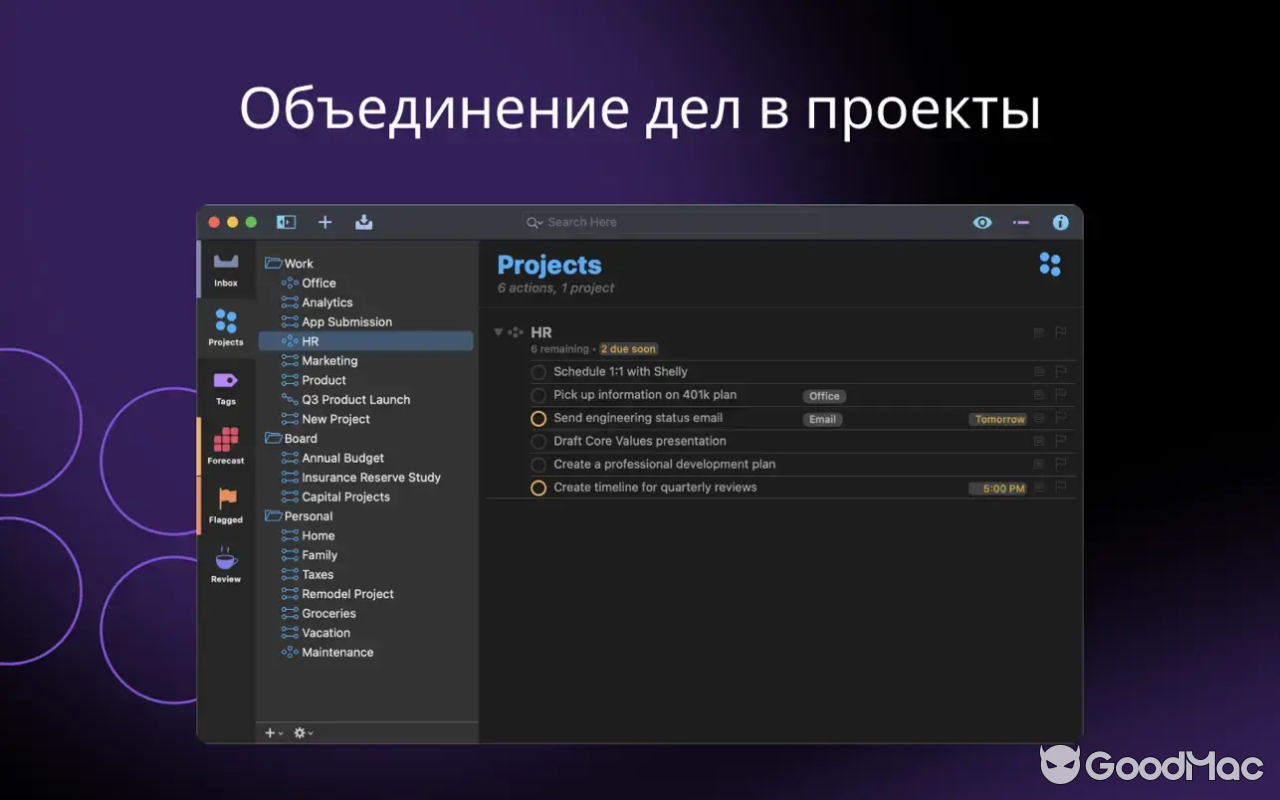Open View options via the eye icon
Viewport: 1280px width, 800px height.
[x=982, y=222]
